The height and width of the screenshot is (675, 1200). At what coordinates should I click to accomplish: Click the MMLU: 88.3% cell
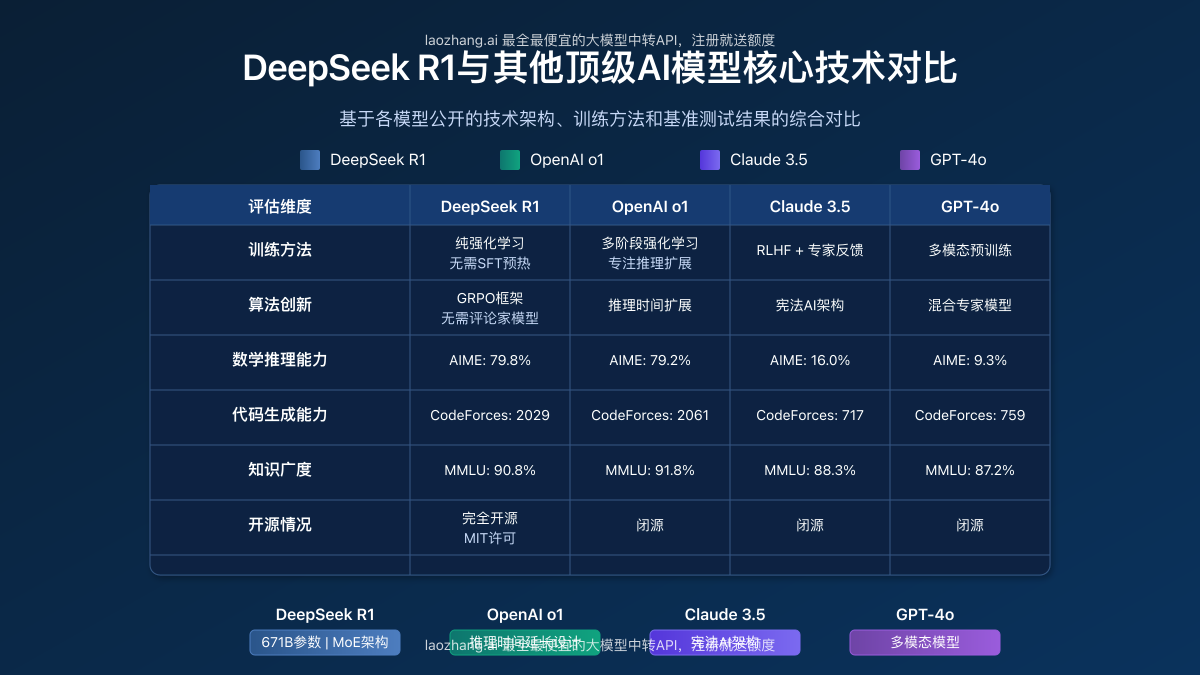(810, 470)
